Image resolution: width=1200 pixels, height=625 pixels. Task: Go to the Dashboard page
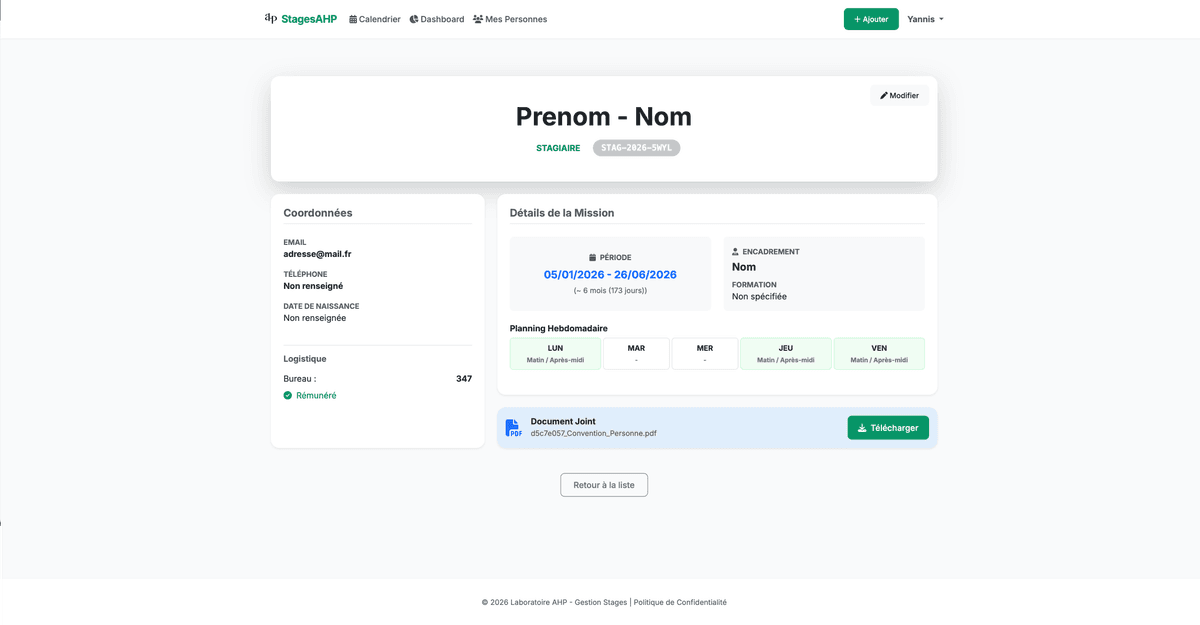pyautogui.click(x=442, y=19)
